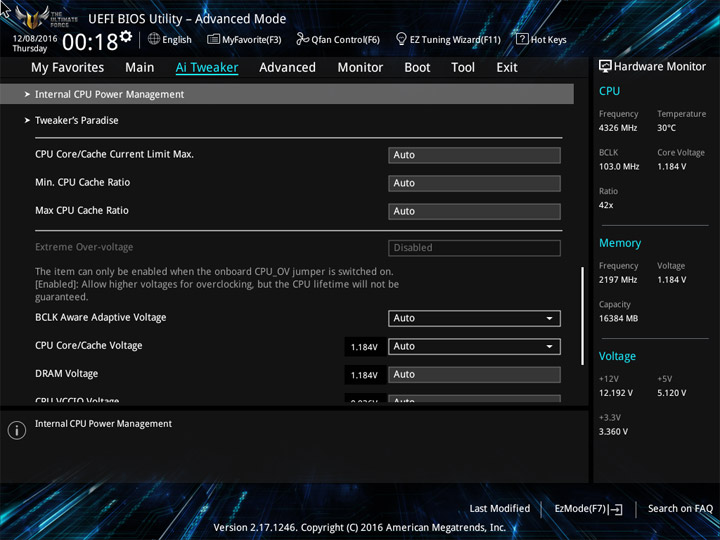The width and height of the screenshot is (720, 540).
Task: Click the Max CPU Cache Ratio field
Action: pyautogui.click(x=474, y=211)
